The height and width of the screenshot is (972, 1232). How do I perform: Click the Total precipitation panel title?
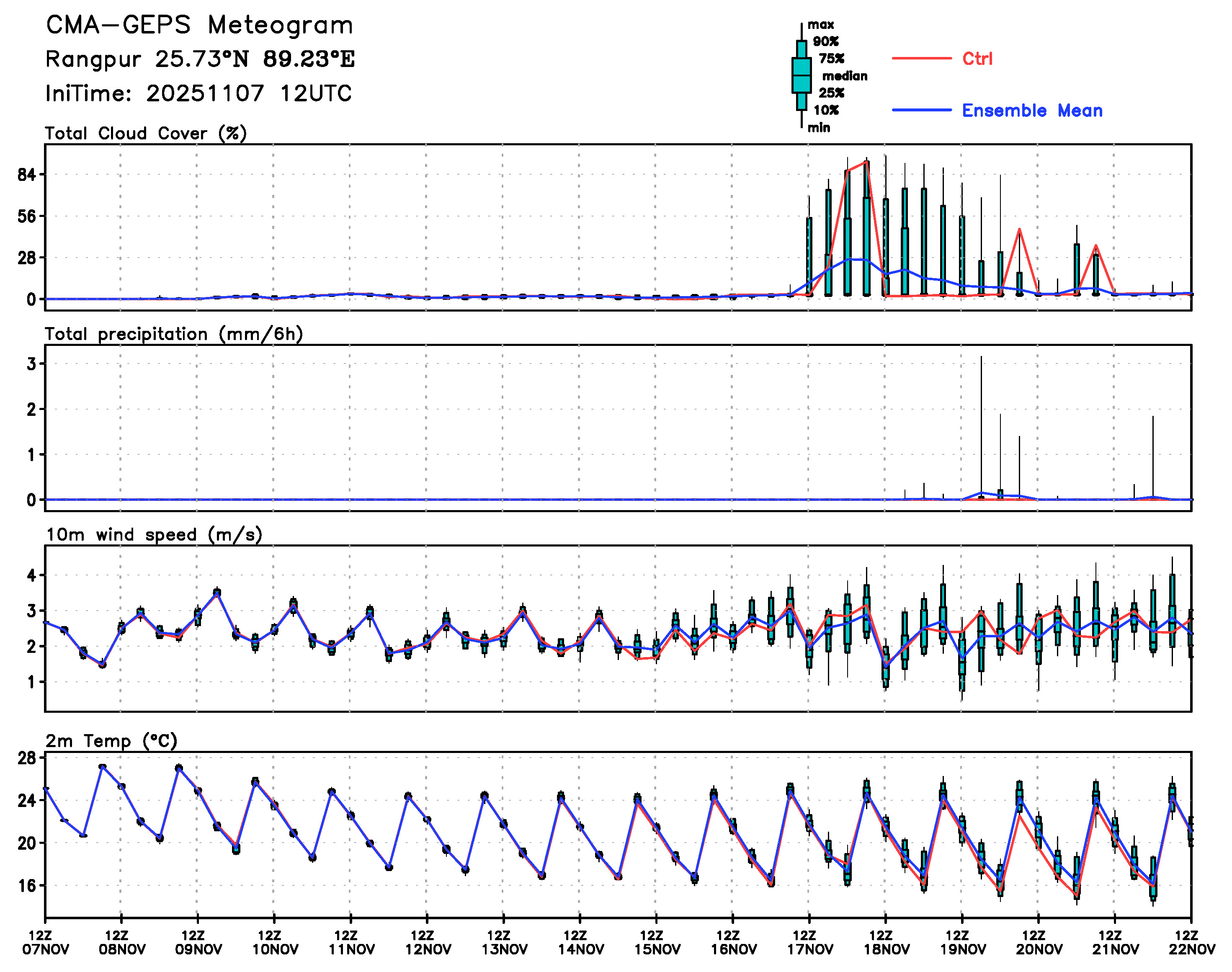click(x=173, y=334)
